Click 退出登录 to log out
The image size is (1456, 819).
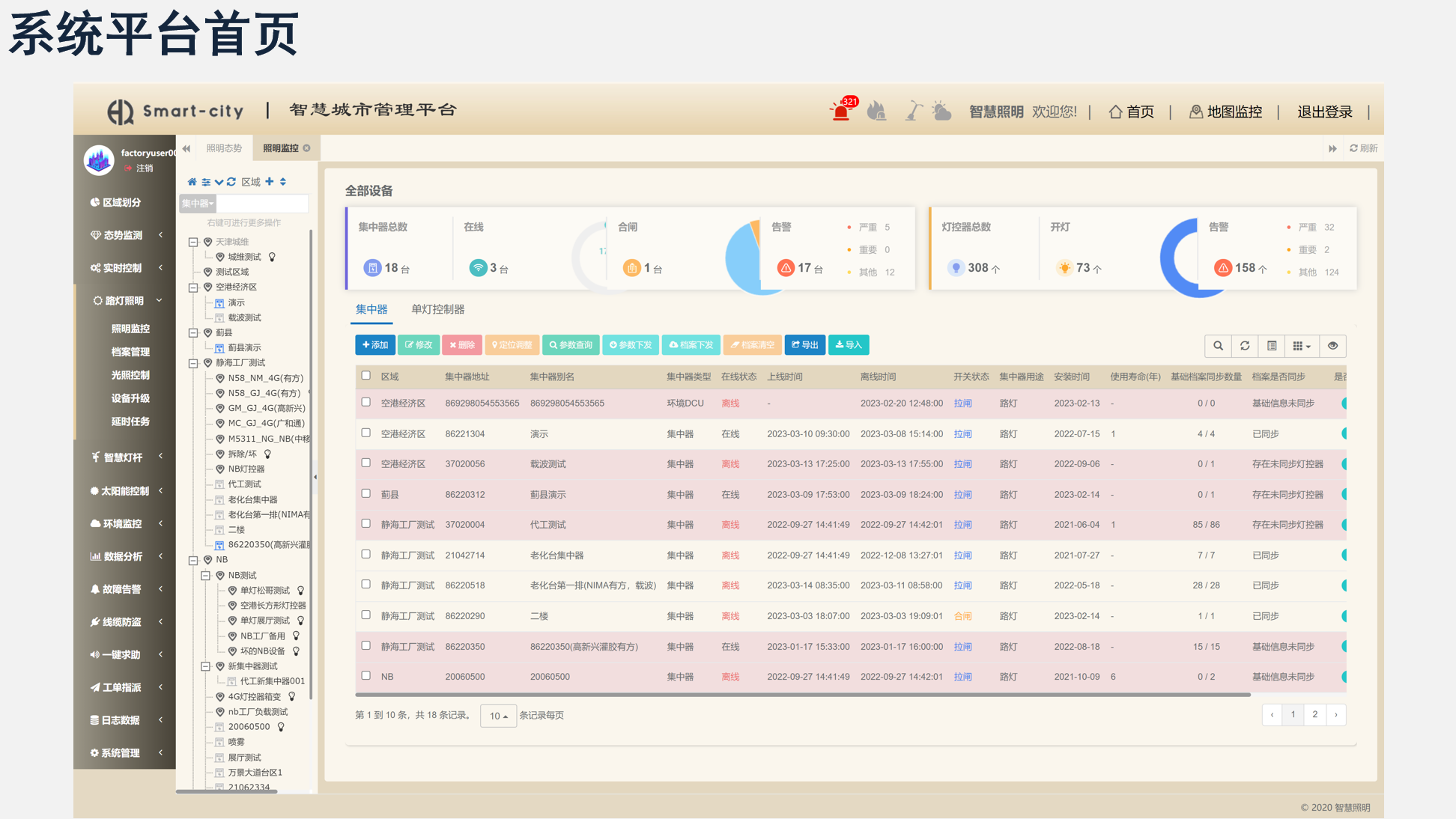(x=1325, y=112)
